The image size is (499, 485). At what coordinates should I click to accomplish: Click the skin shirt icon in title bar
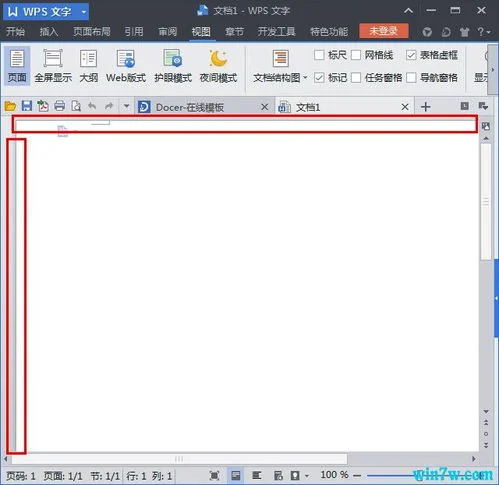tap(464, 32)
